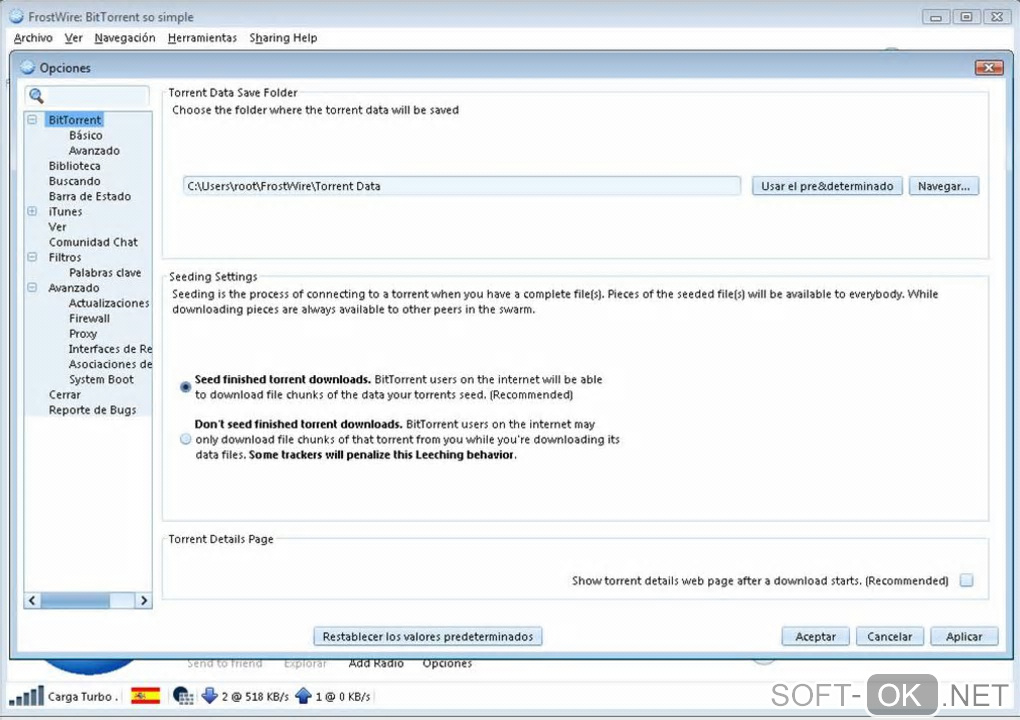Collapse the BitTorrent tree node

(x=32, y=120)
